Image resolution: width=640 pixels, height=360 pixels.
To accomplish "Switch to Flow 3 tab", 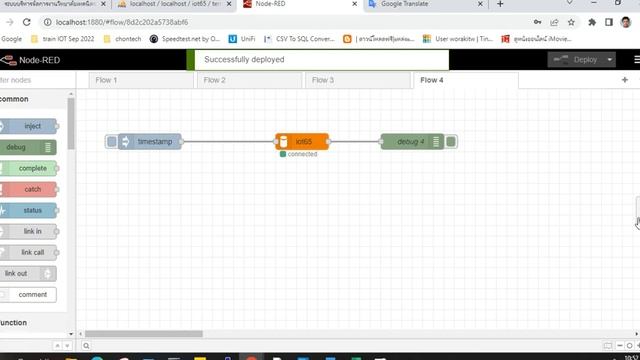I will (x=358, y=80).
